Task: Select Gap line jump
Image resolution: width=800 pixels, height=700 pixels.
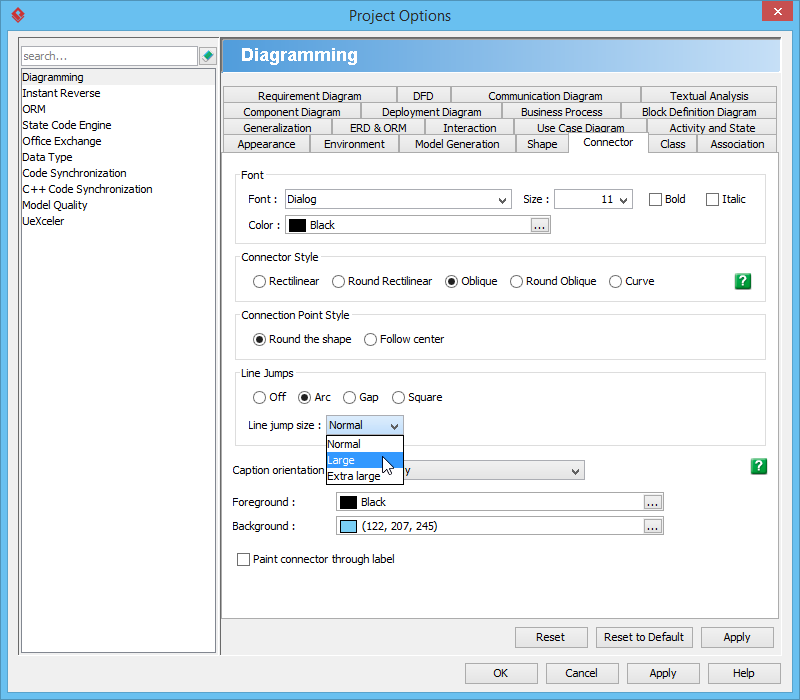Action: pos(349,397)
